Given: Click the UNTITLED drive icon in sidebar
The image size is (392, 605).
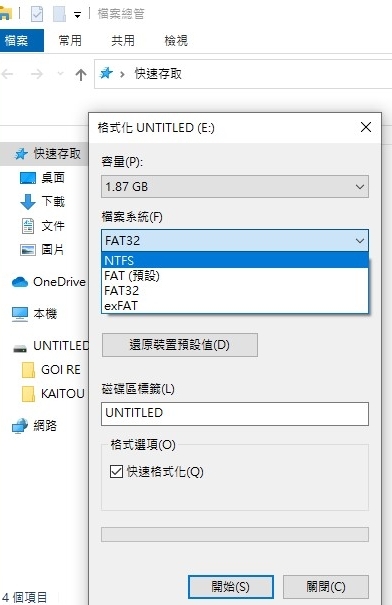Looking at the screenshot, I should 20,348.
